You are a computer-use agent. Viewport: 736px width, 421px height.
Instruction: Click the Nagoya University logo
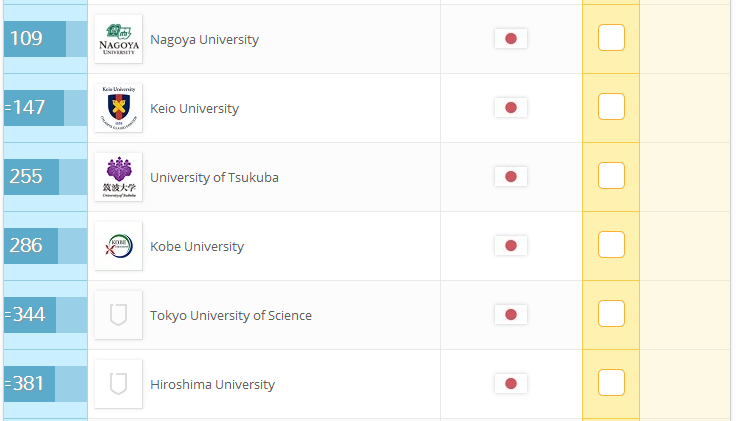tap(118, 39)
